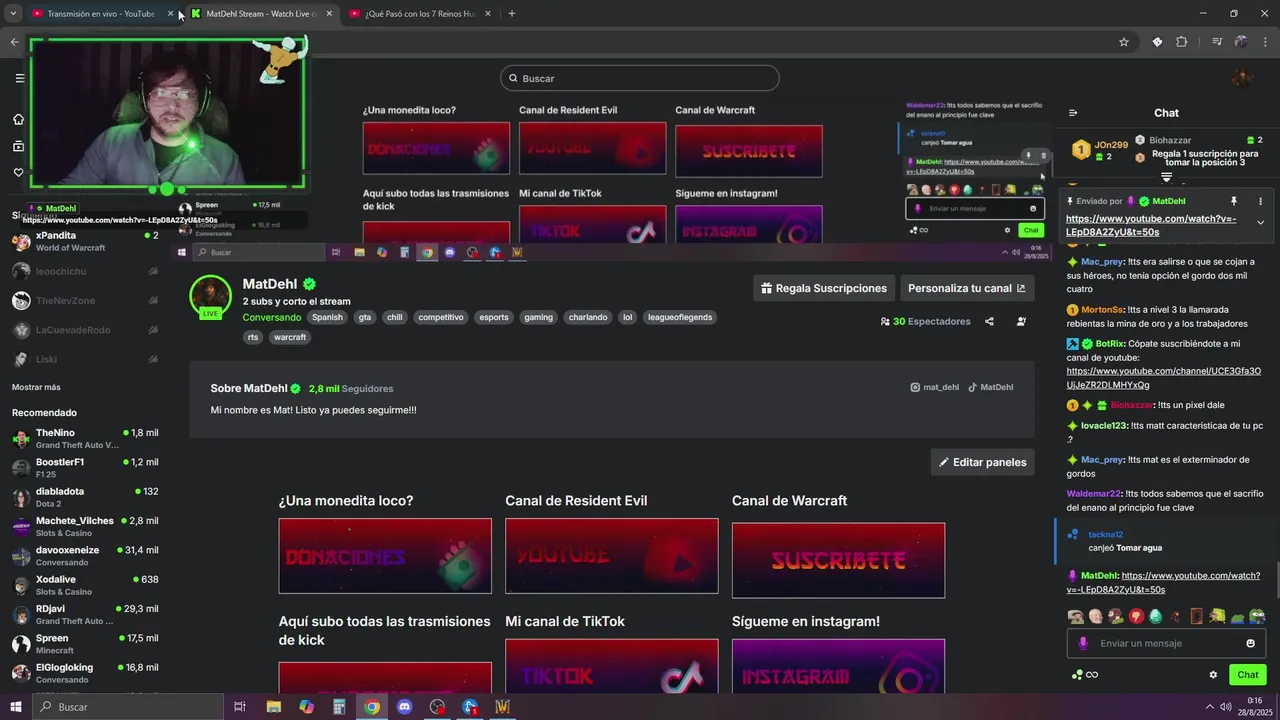Open the Kick sidebar hamburger menu
This screenshot has width=1280, height=720.
(x=19, y=78)
